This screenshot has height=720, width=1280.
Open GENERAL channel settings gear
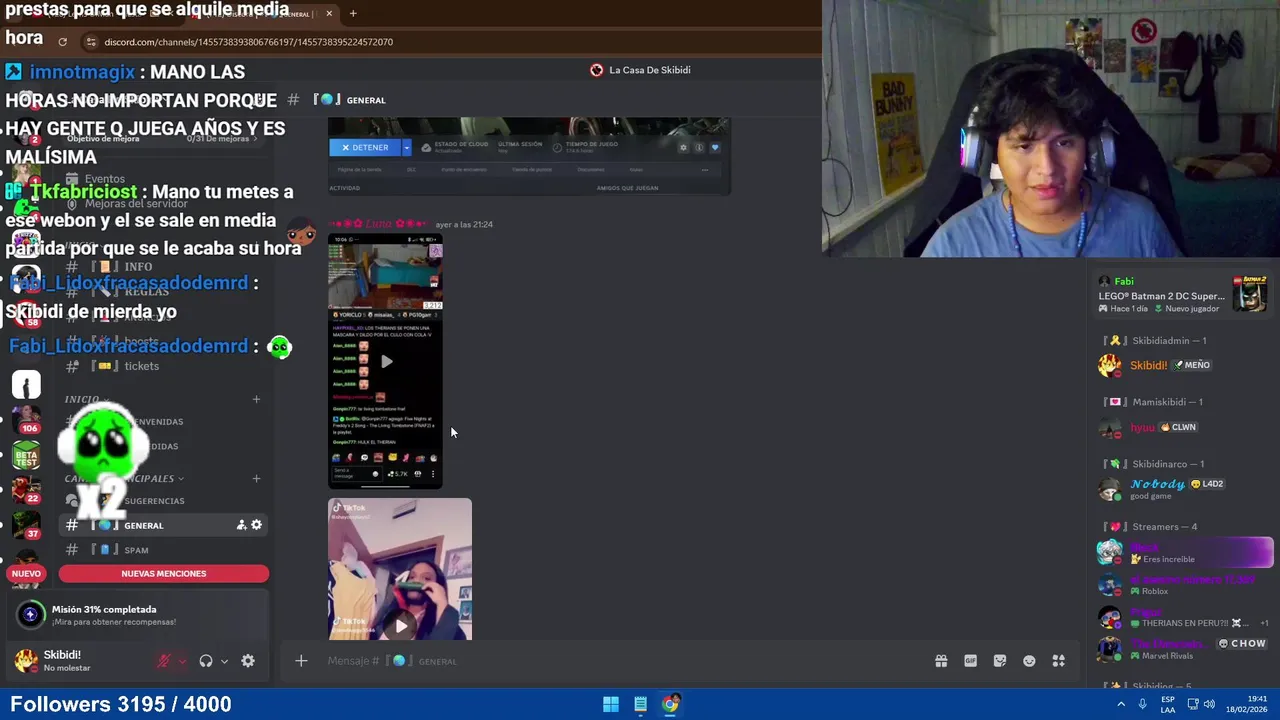coord(257,525)
